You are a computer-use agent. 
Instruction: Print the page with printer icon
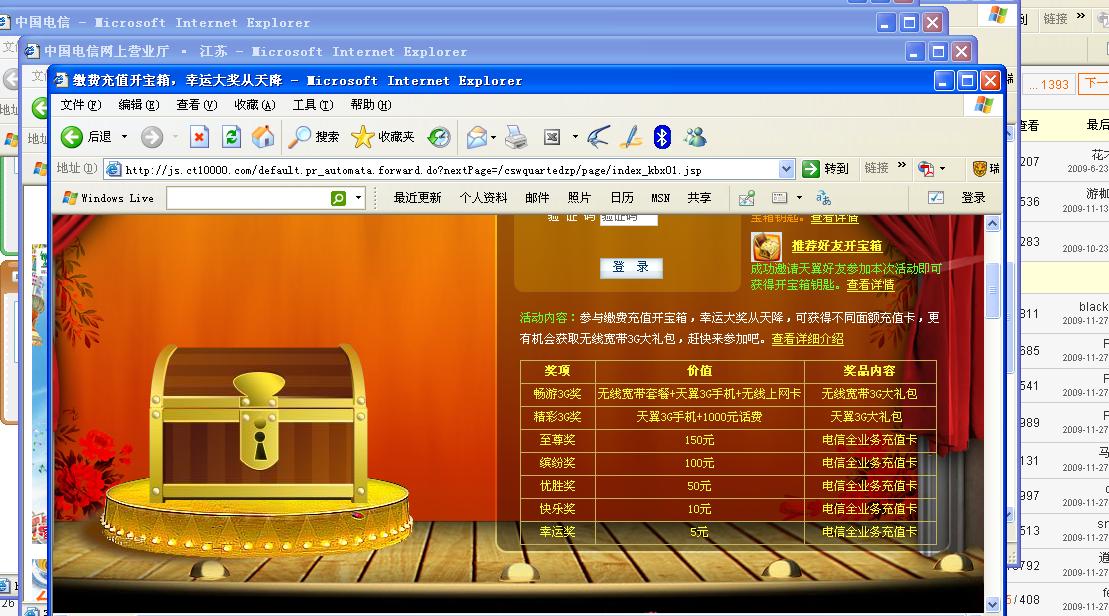pyautogui.click(x=516, y=136)
